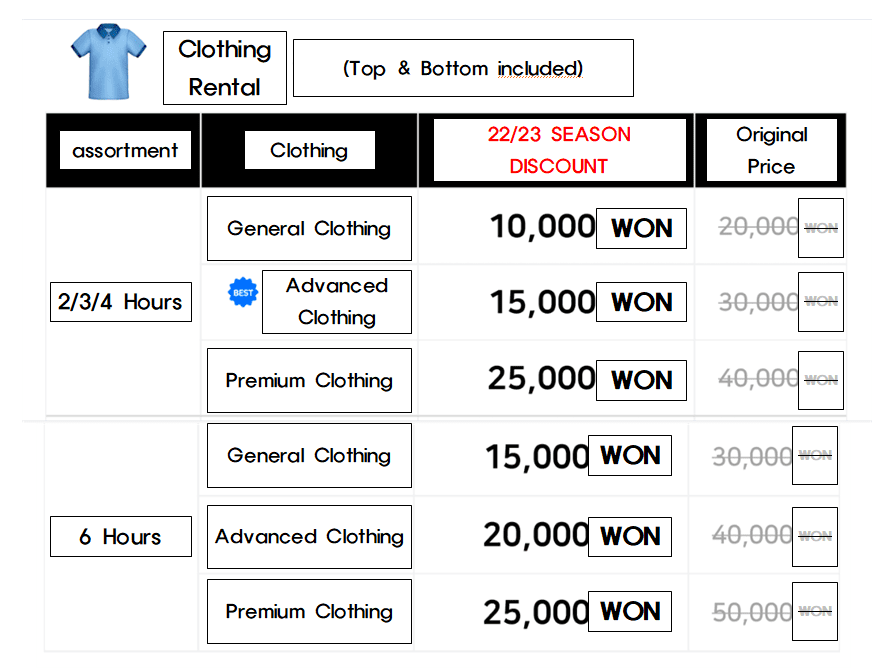Select General Clothing in the 6 Hours section
Image resolution: width=887 pixels, height=672 pixels.
[x=309, y=455]
